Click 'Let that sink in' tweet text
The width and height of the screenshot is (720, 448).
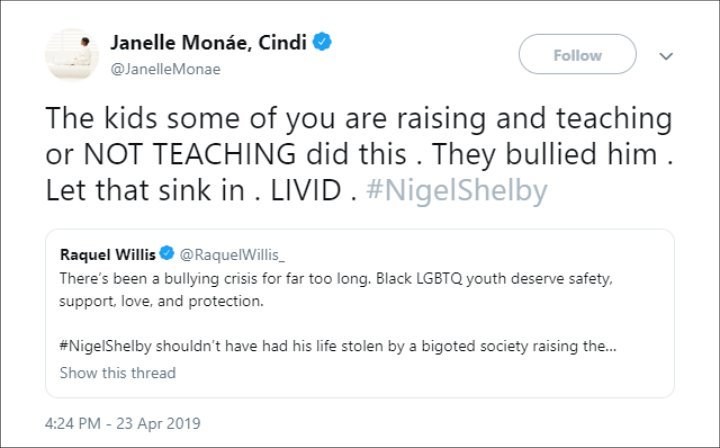145,190
